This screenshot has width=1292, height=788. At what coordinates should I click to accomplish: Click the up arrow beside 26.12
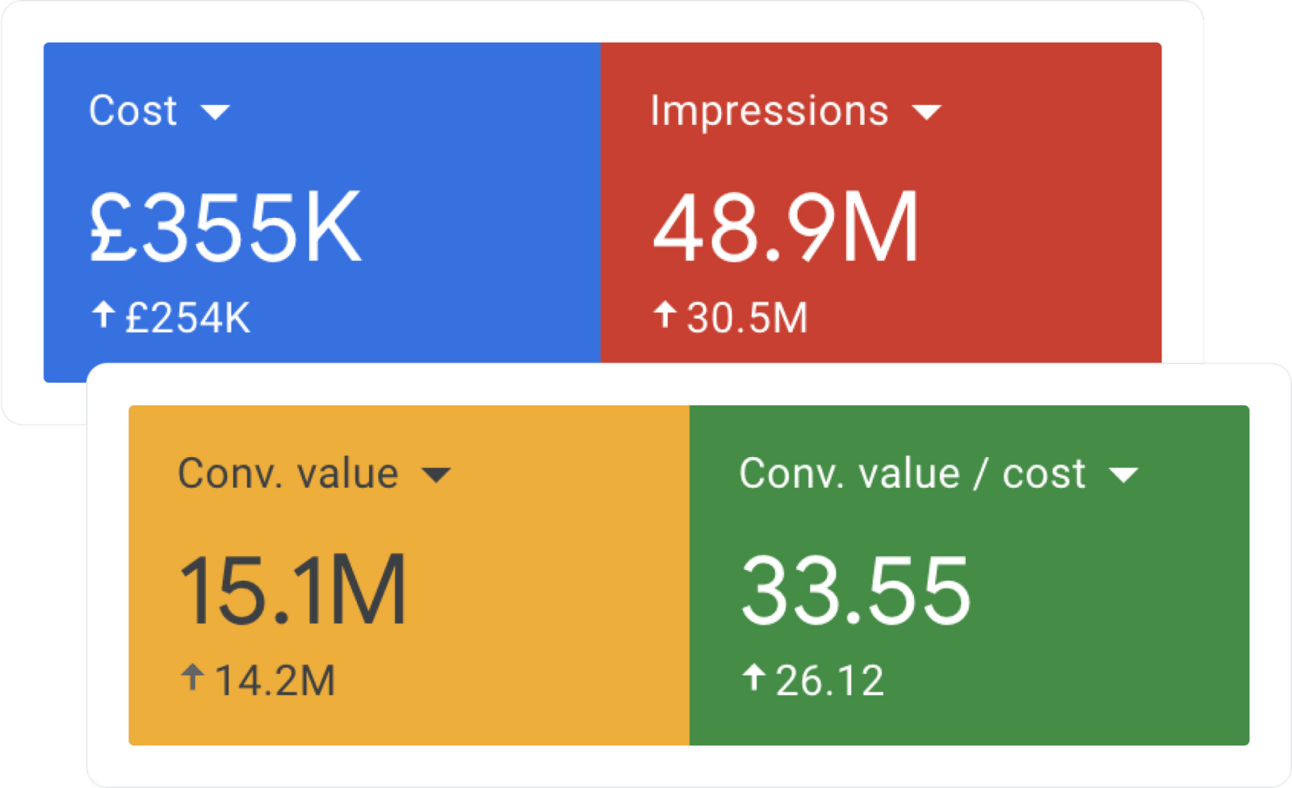click(753, 679)
